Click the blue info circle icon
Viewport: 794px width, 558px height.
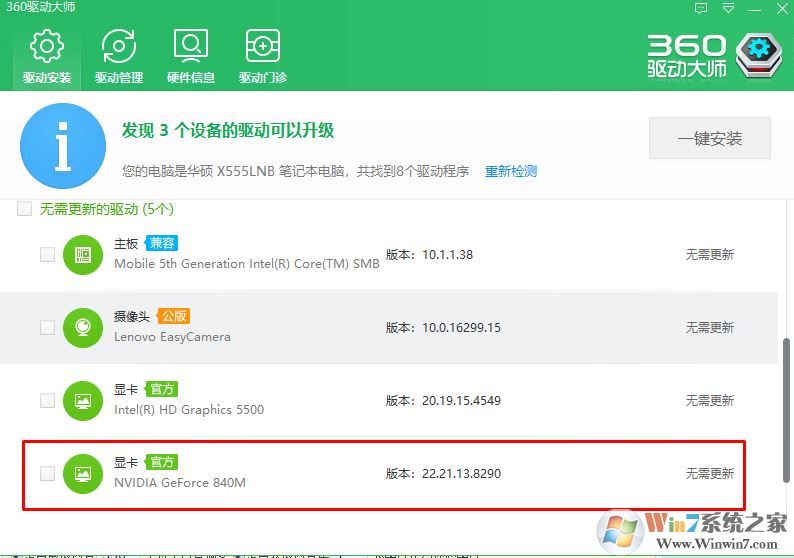pos(63,146)
